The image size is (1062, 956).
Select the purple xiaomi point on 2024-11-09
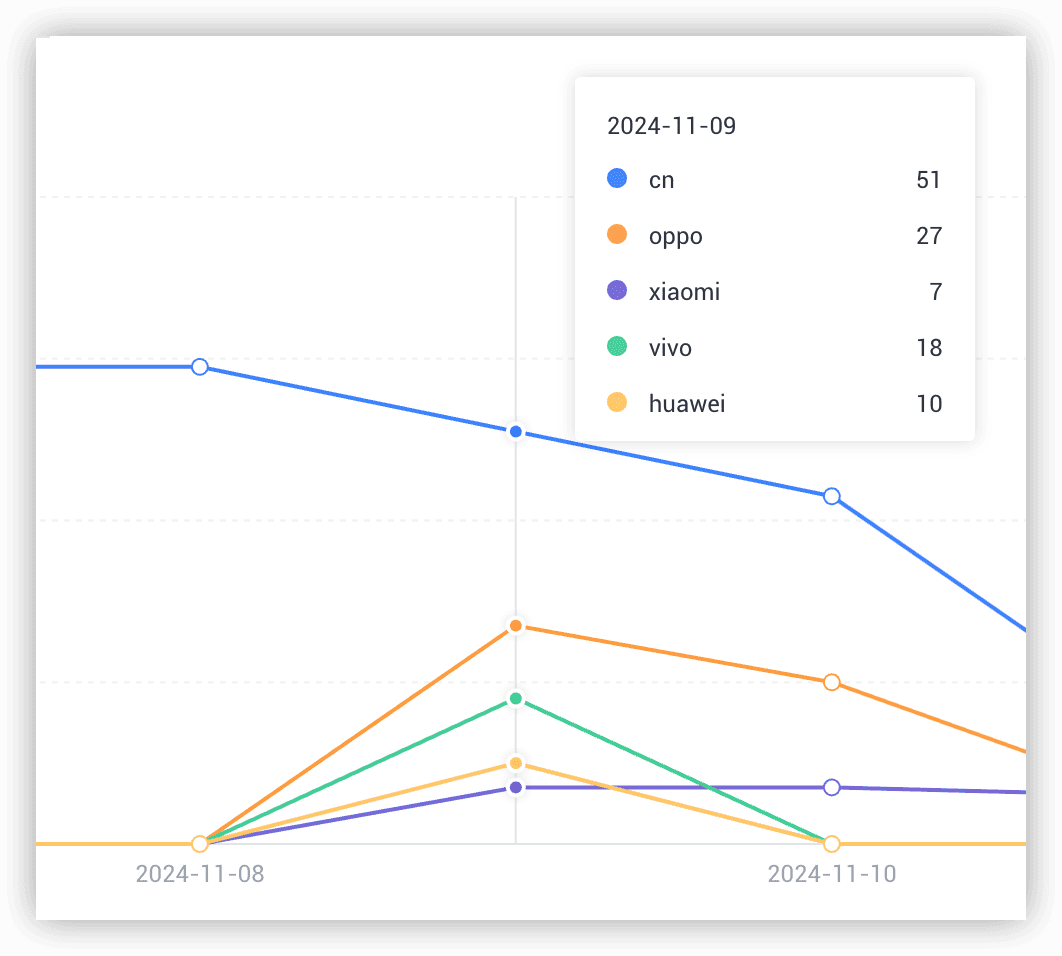coord(516,787)
